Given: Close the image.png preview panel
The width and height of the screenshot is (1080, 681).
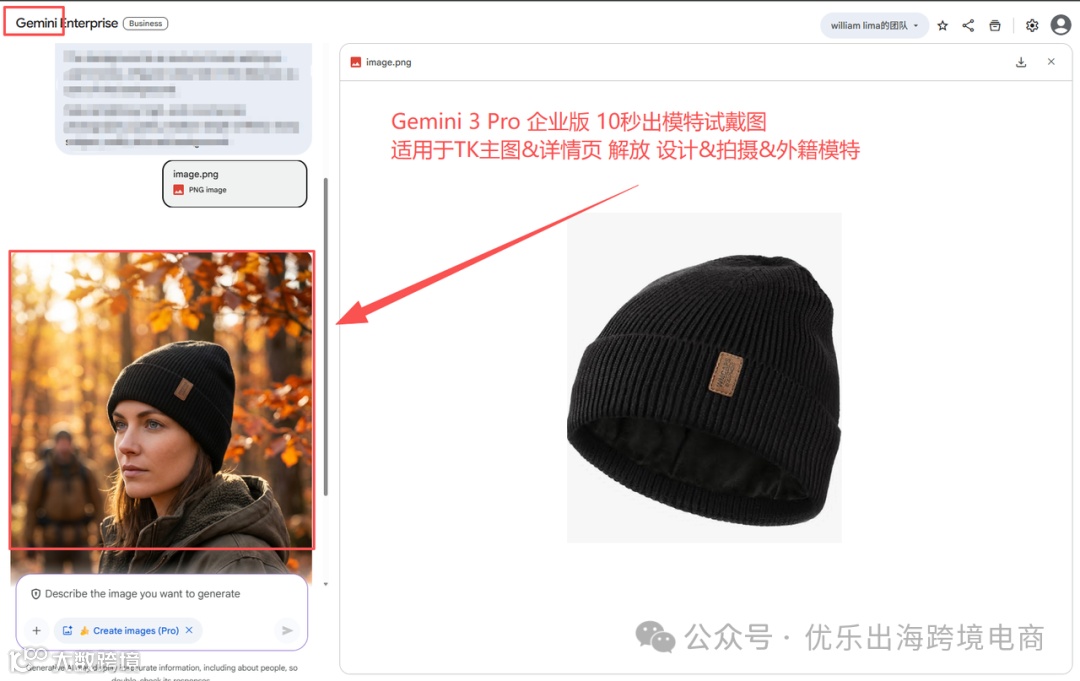Looking at the screenshot, I should (1051, 61).
